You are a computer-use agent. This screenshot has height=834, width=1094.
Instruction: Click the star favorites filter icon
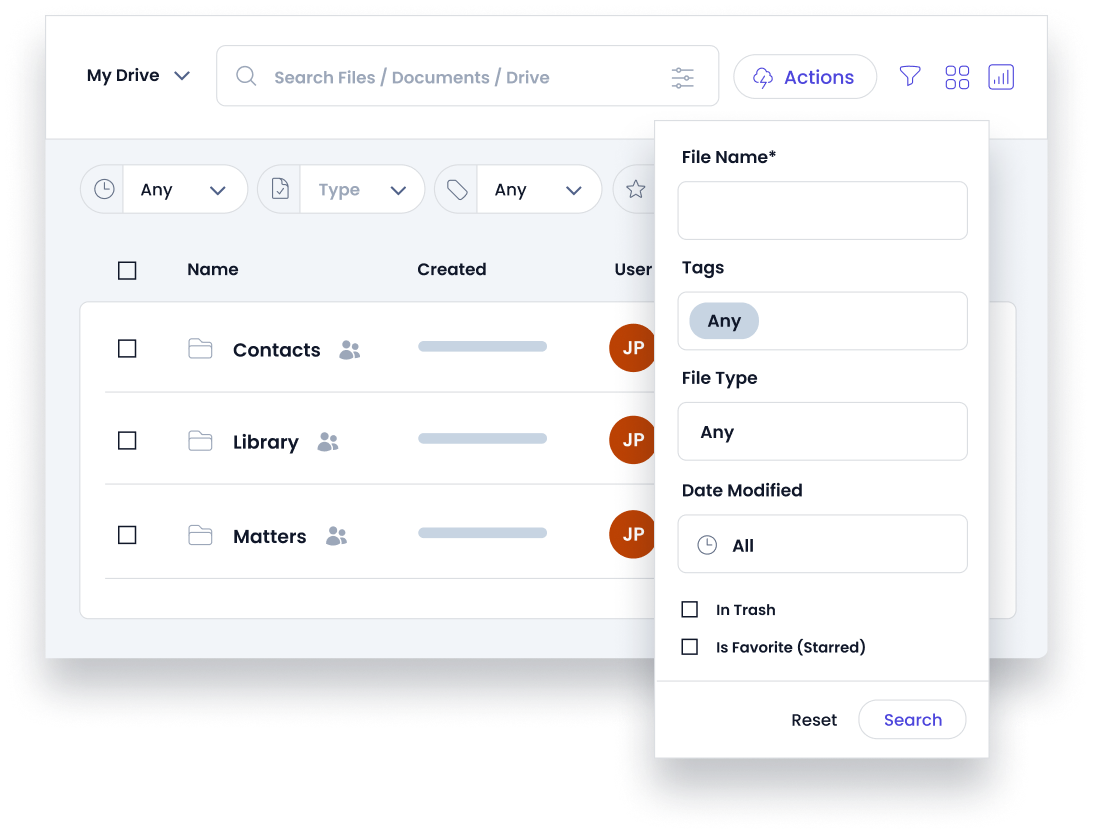click(x=635, y=189)
